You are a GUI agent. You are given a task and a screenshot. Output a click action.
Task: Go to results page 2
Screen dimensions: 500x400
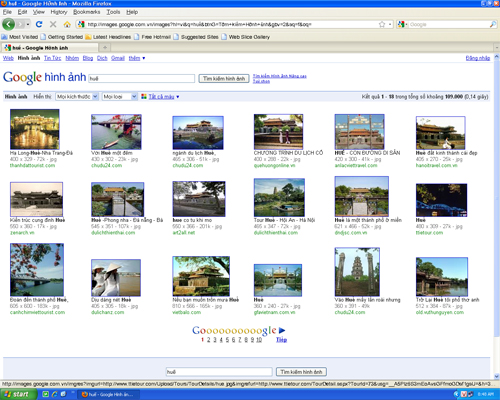point(209,340)
